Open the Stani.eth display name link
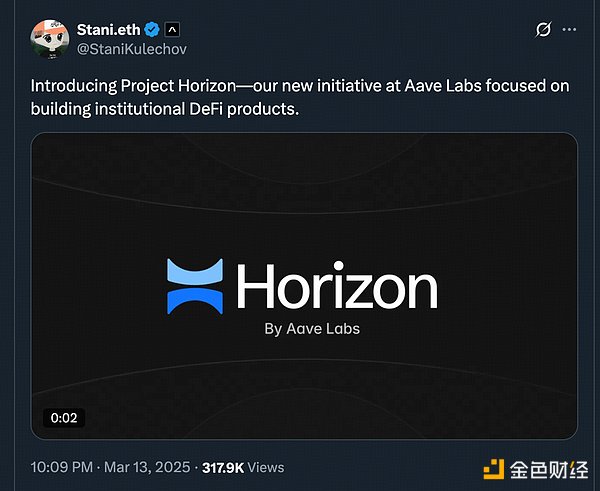 click(x=107, y=29)
